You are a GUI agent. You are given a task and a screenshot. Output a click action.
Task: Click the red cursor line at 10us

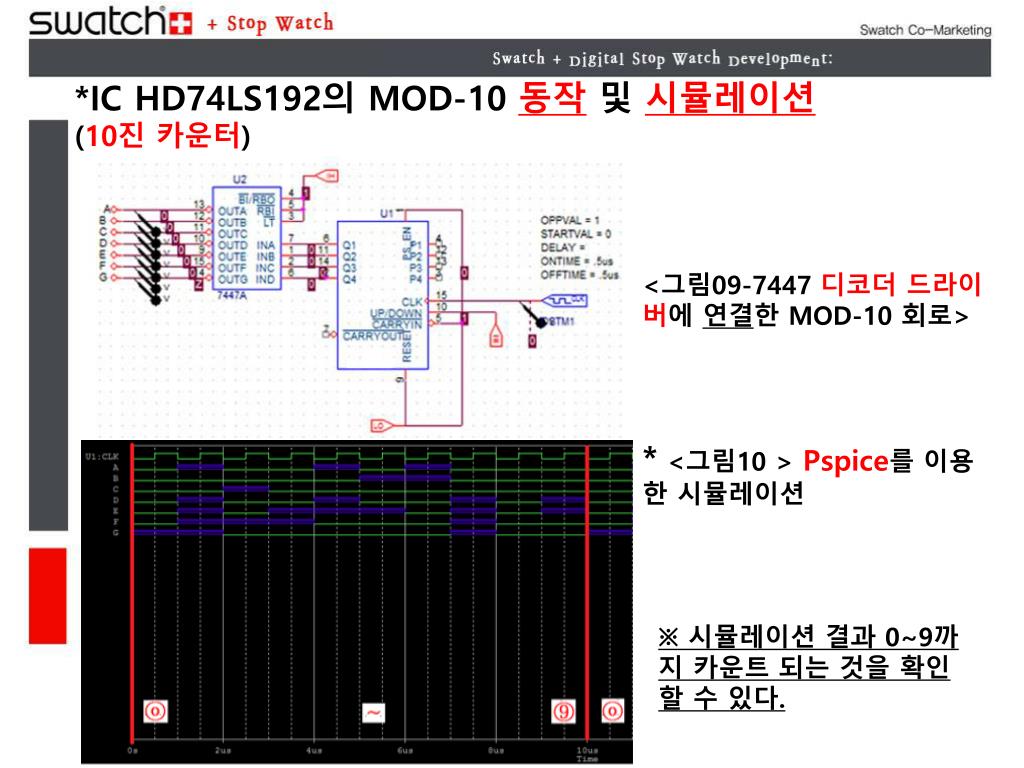(587, 594)
